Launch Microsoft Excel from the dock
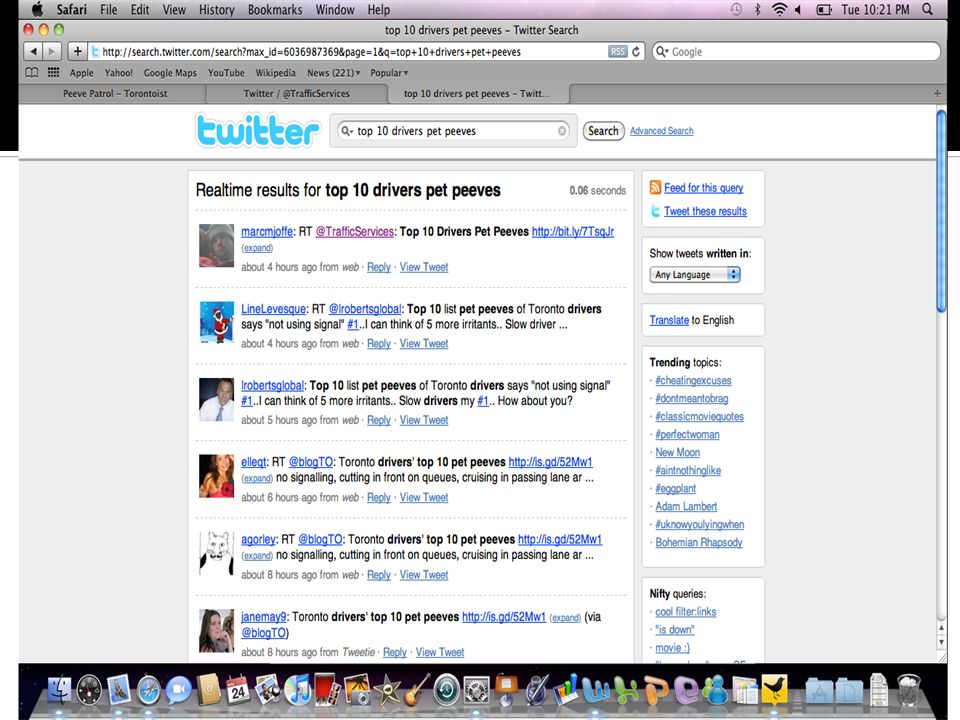Screen dimensions: 960x720 click(x=625, y=690)
